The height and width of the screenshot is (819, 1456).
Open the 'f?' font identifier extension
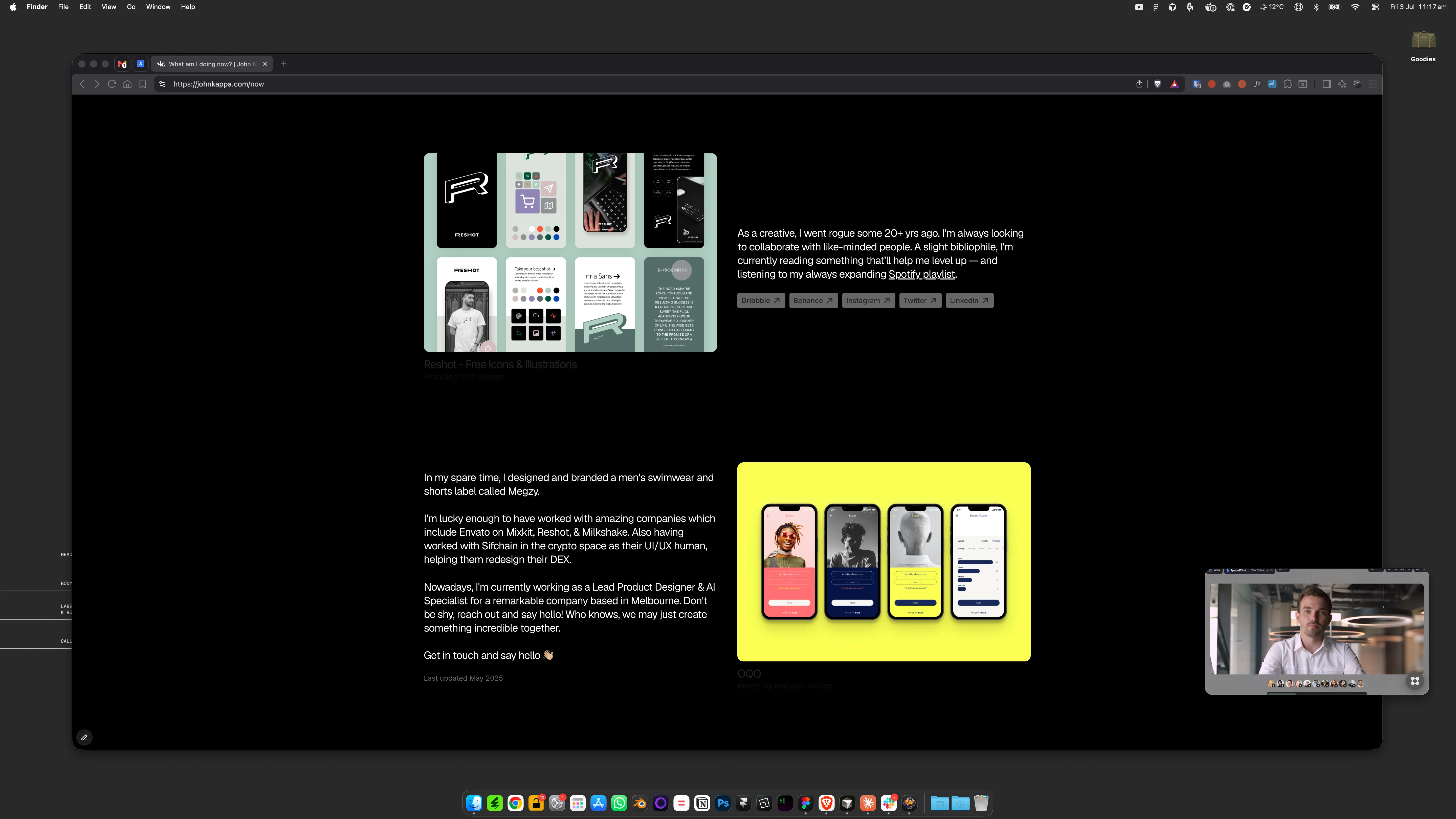(x=1257, y=84)
